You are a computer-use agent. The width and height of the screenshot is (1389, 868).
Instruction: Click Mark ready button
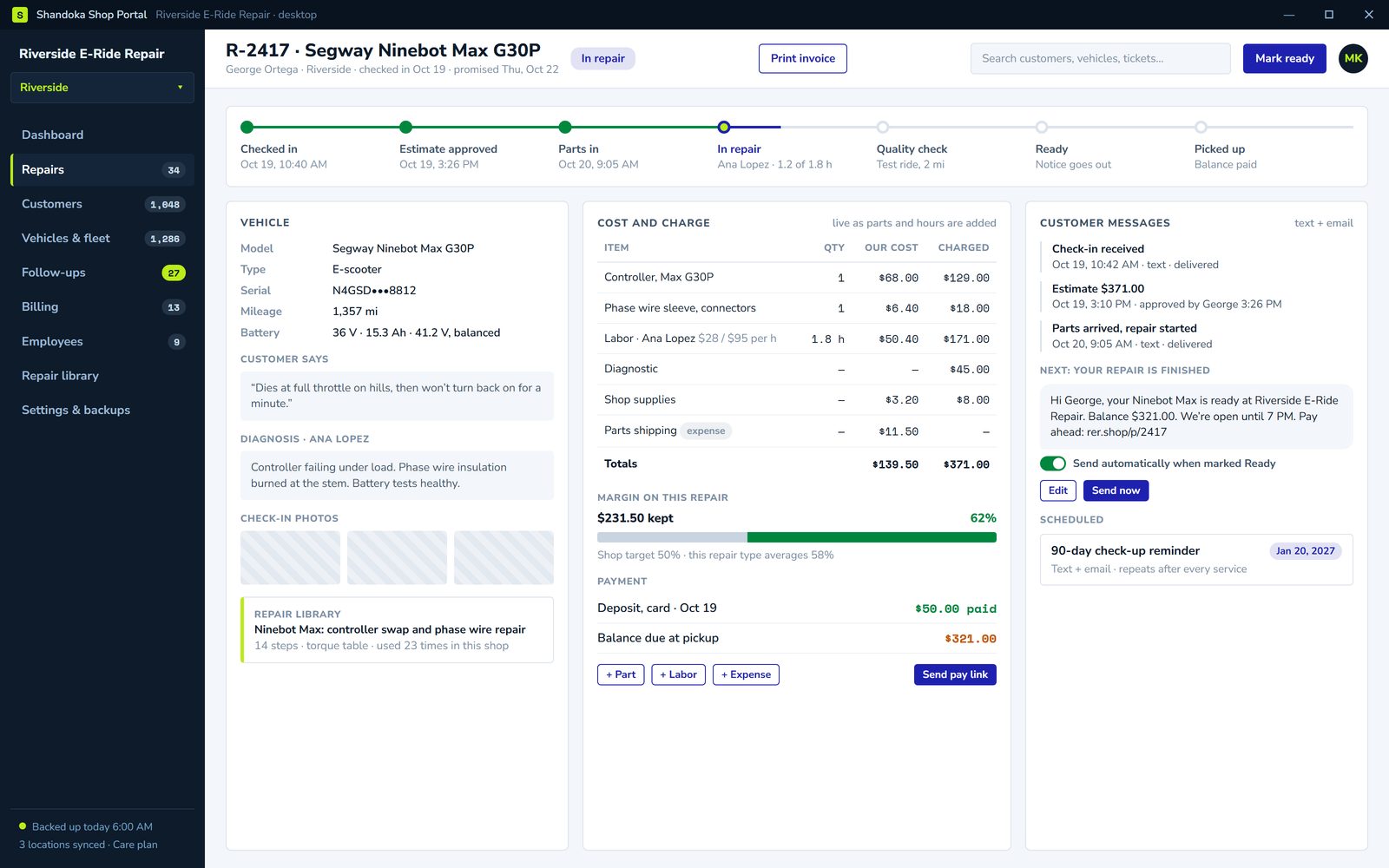[x=1284, y=58]
